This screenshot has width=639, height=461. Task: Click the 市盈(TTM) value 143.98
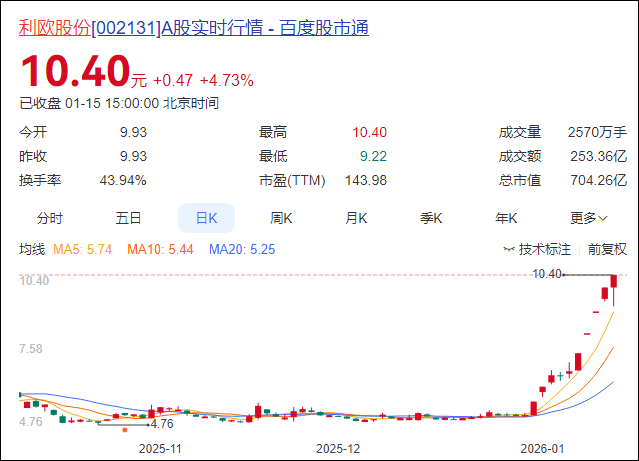366,180
